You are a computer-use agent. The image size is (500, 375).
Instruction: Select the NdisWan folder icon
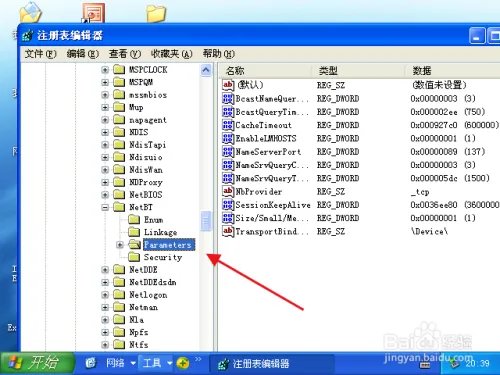(x=119, y=170)
